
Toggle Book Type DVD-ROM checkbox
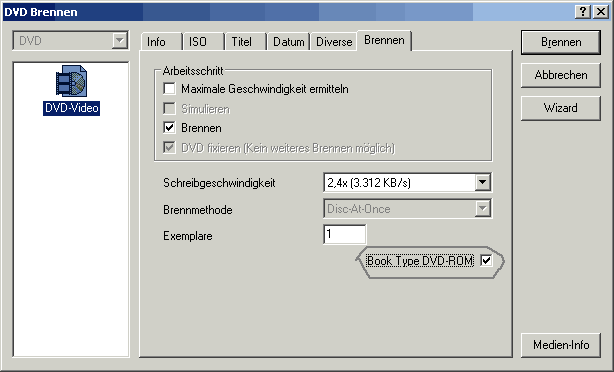click(x=486, y=260)
